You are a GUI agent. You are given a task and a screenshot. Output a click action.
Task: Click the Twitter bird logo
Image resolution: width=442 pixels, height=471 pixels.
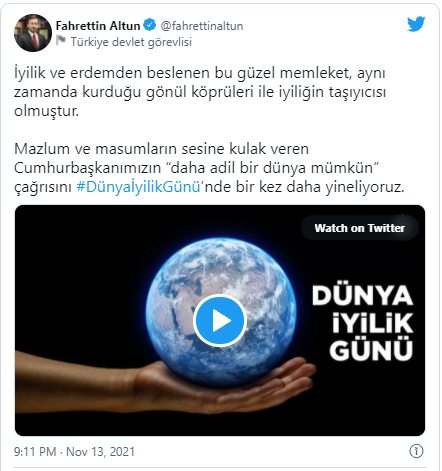point(416,24)
